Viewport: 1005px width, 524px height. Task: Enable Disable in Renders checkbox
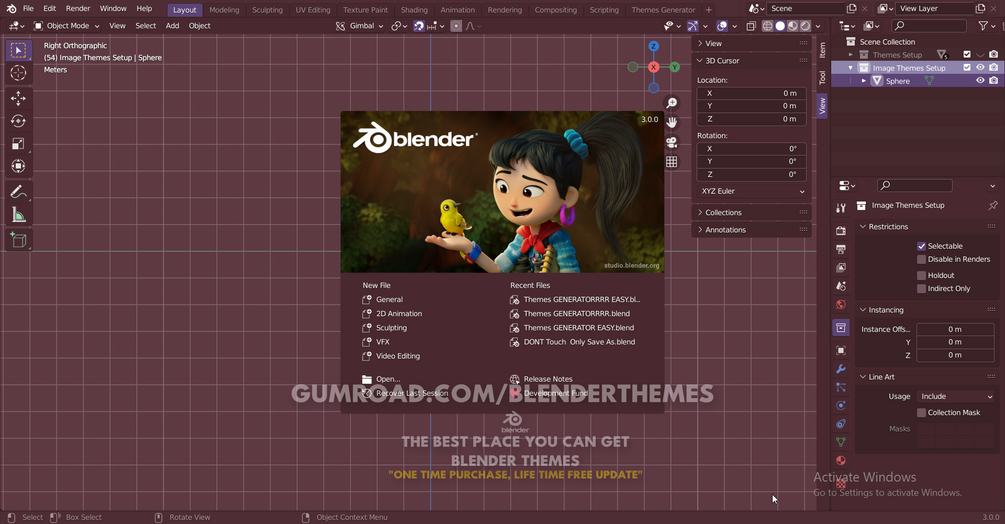[921, 259]
